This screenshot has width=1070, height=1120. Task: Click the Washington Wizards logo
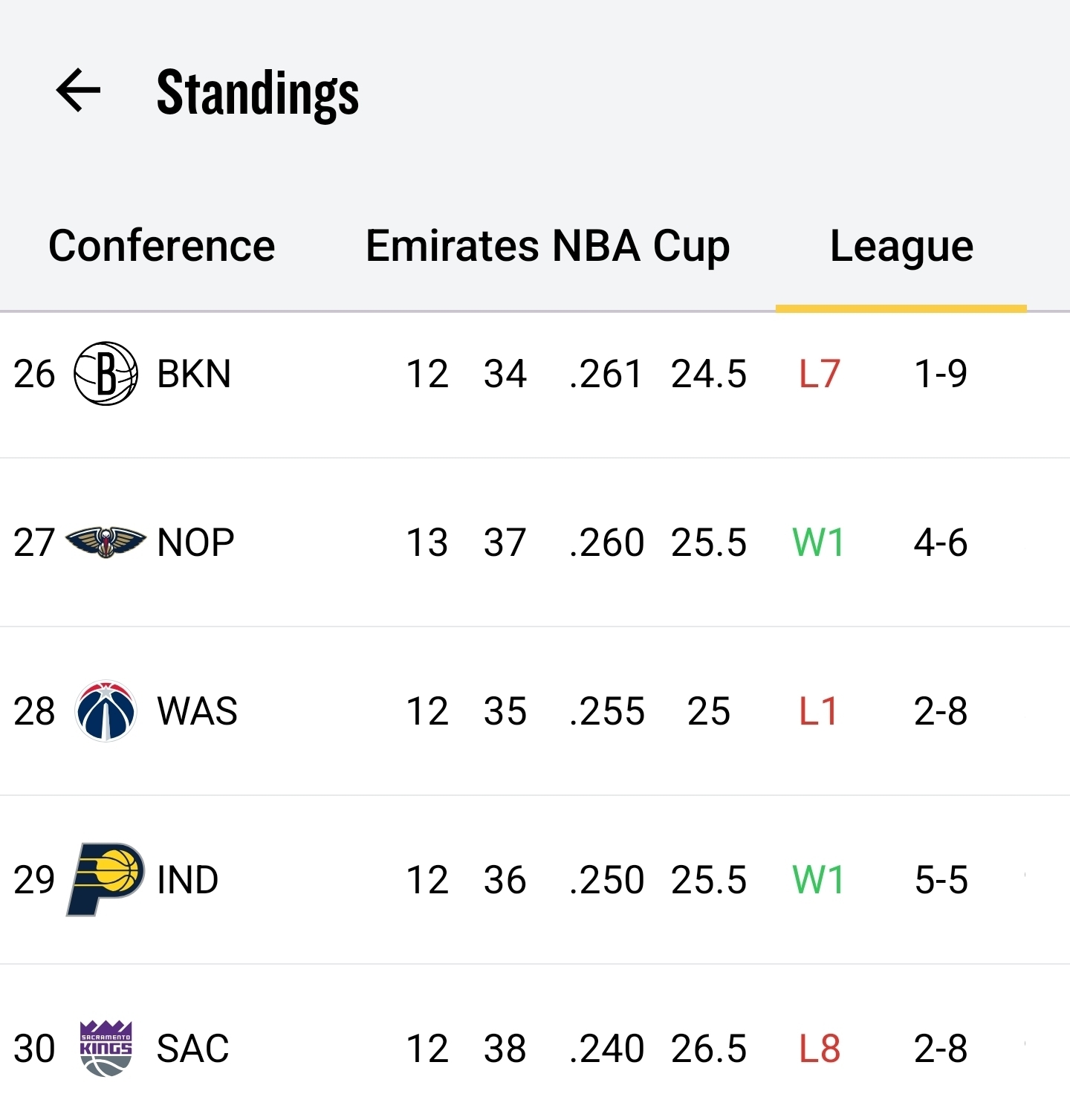106,711
